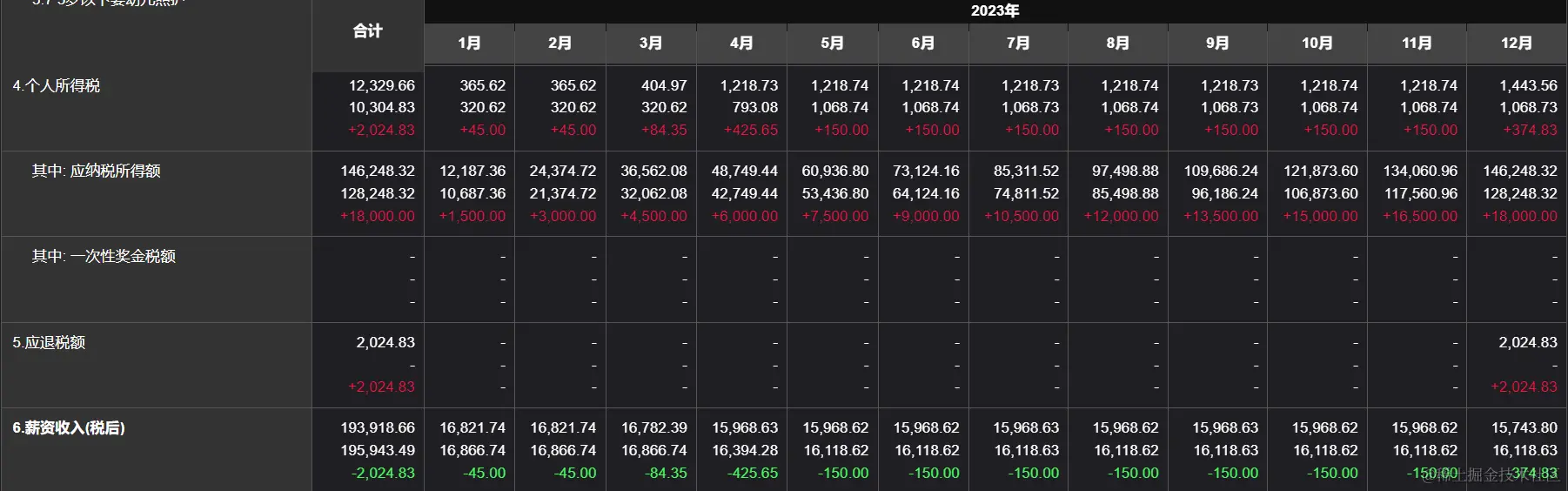Click the 3月 column header
The height and width of the screenshot is (491, 1568).
pyautogui.click(x=651, y=44)
